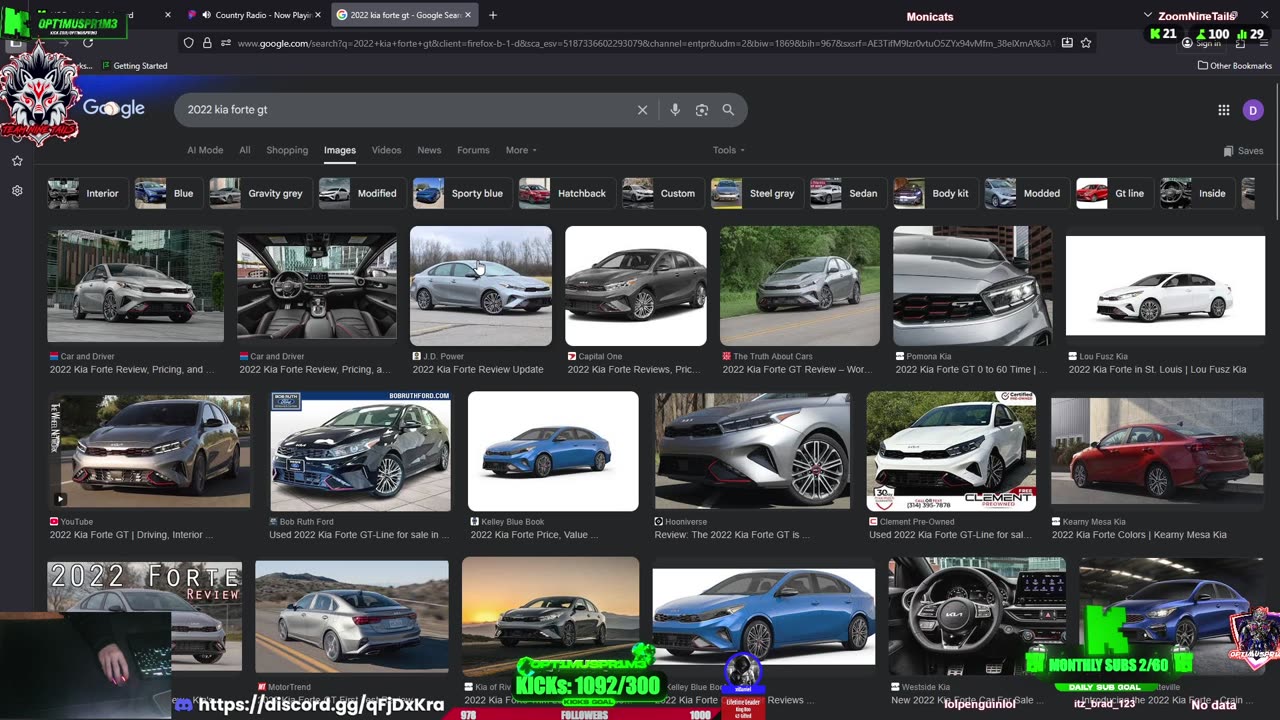The image size is (1280, 720).
Task: Mute the Country Radio tab audio
Action: (206, 15)
